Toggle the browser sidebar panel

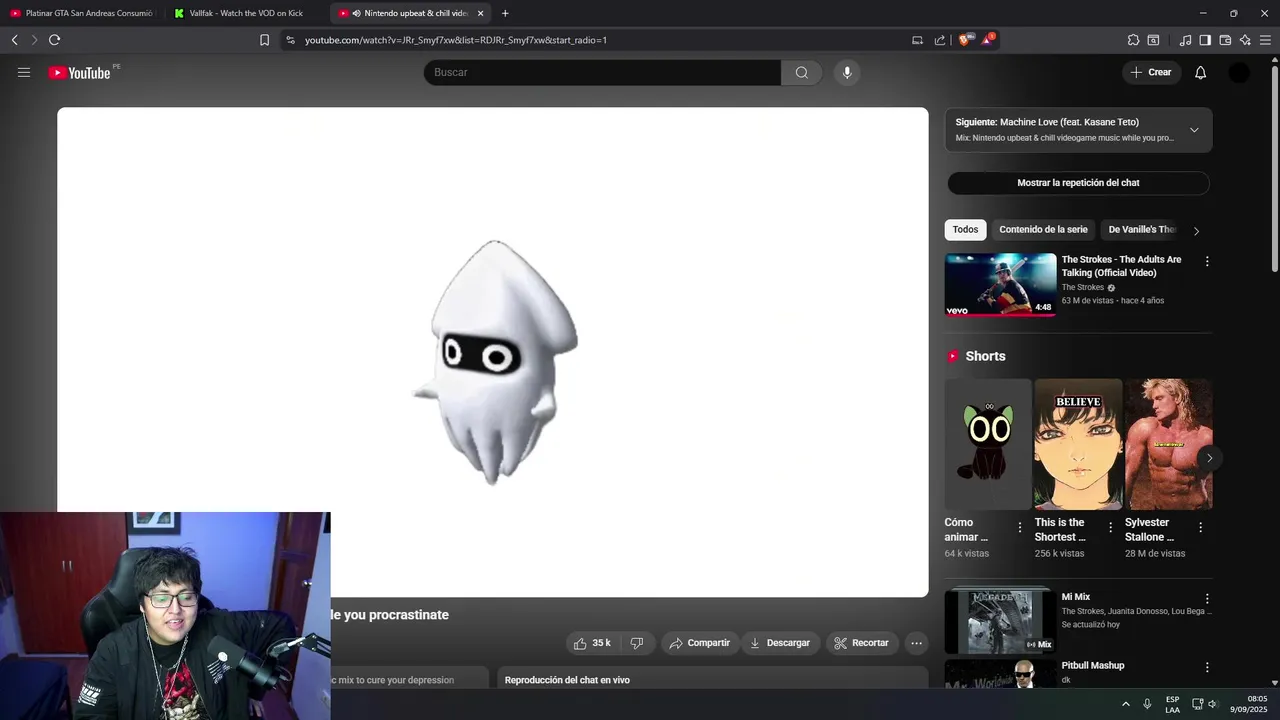pos(1205,40)
